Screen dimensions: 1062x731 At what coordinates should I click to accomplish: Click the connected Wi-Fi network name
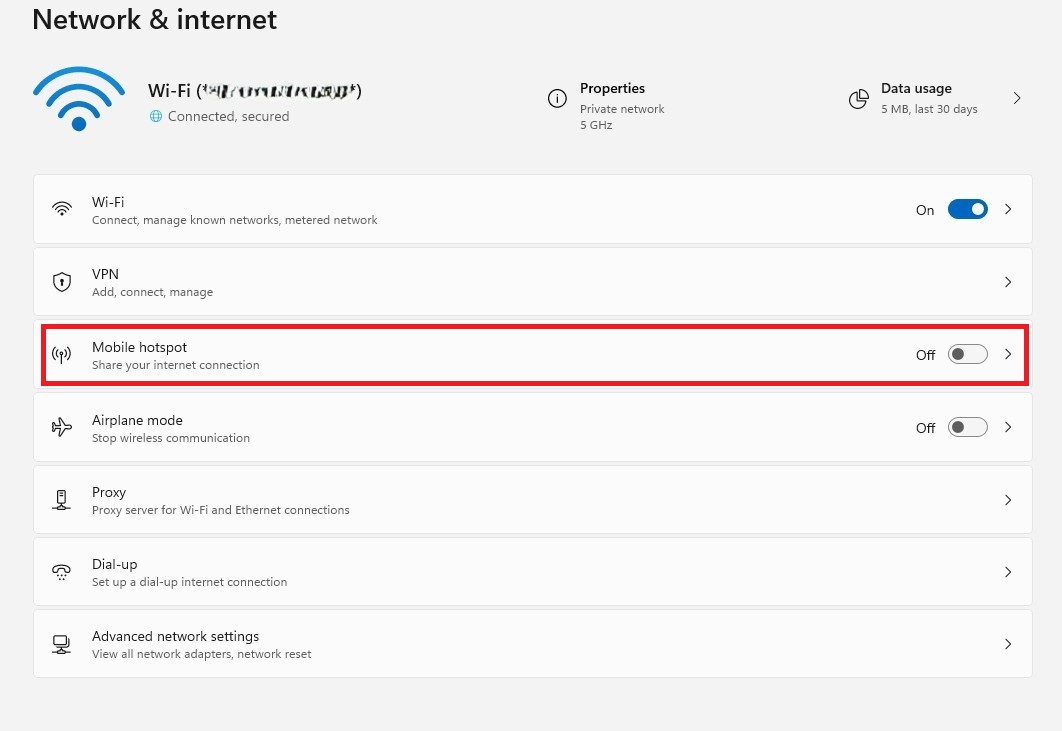255,90
